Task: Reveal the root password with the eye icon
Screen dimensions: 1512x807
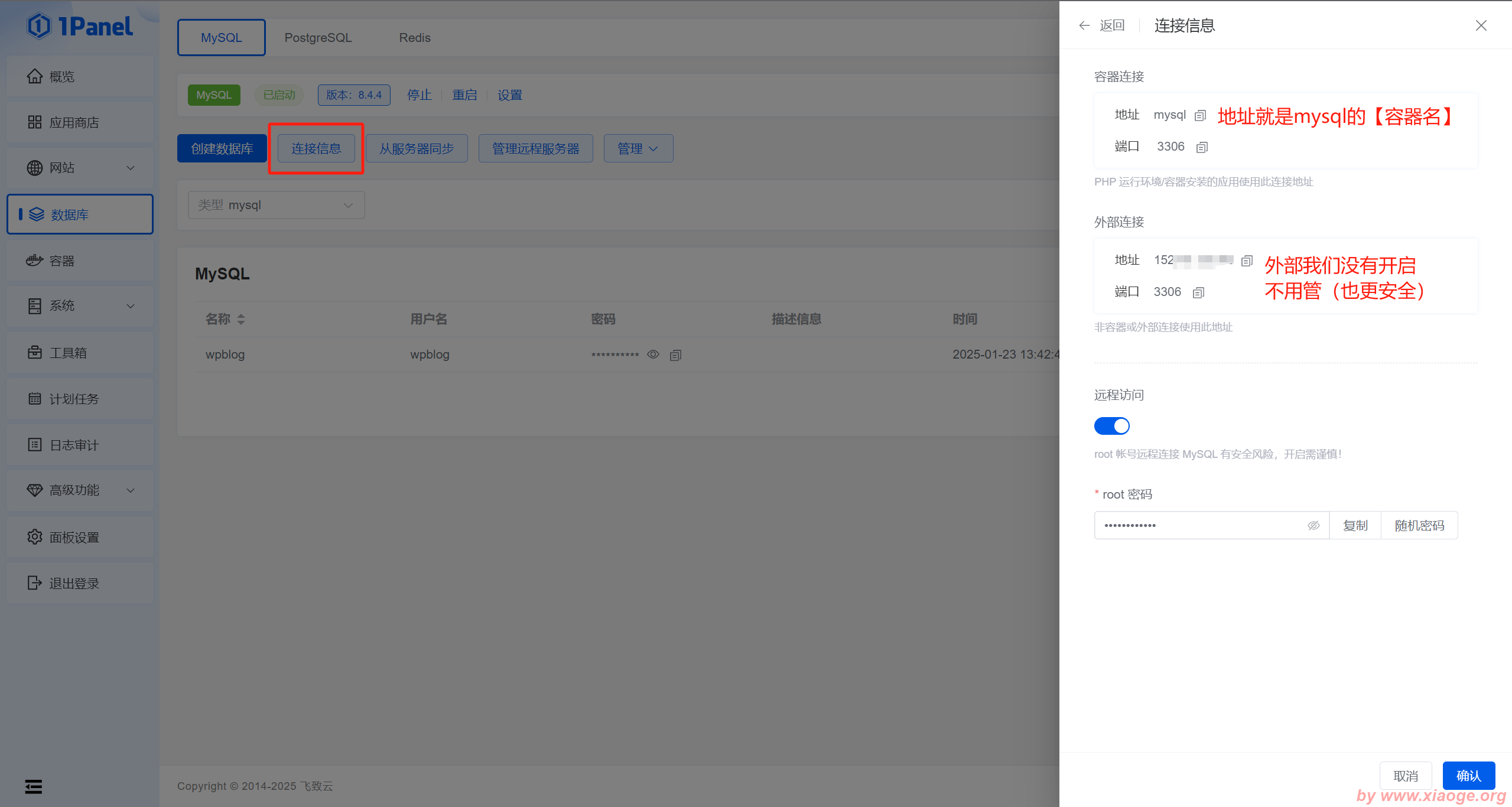Action: 1313,525
